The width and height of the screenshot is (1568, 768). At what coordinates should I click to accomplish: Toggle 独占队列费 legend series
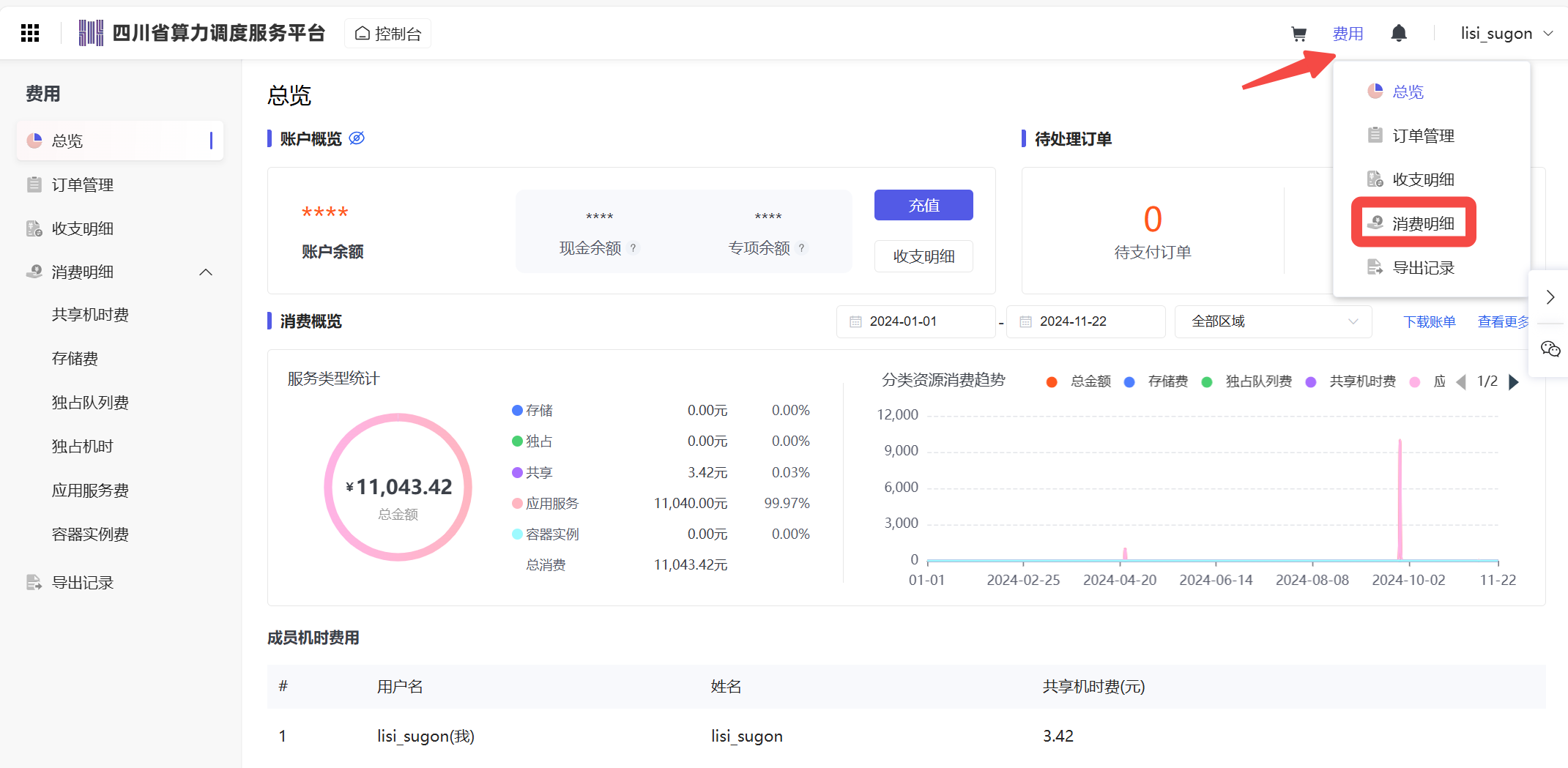click(x=1247, y=381)
